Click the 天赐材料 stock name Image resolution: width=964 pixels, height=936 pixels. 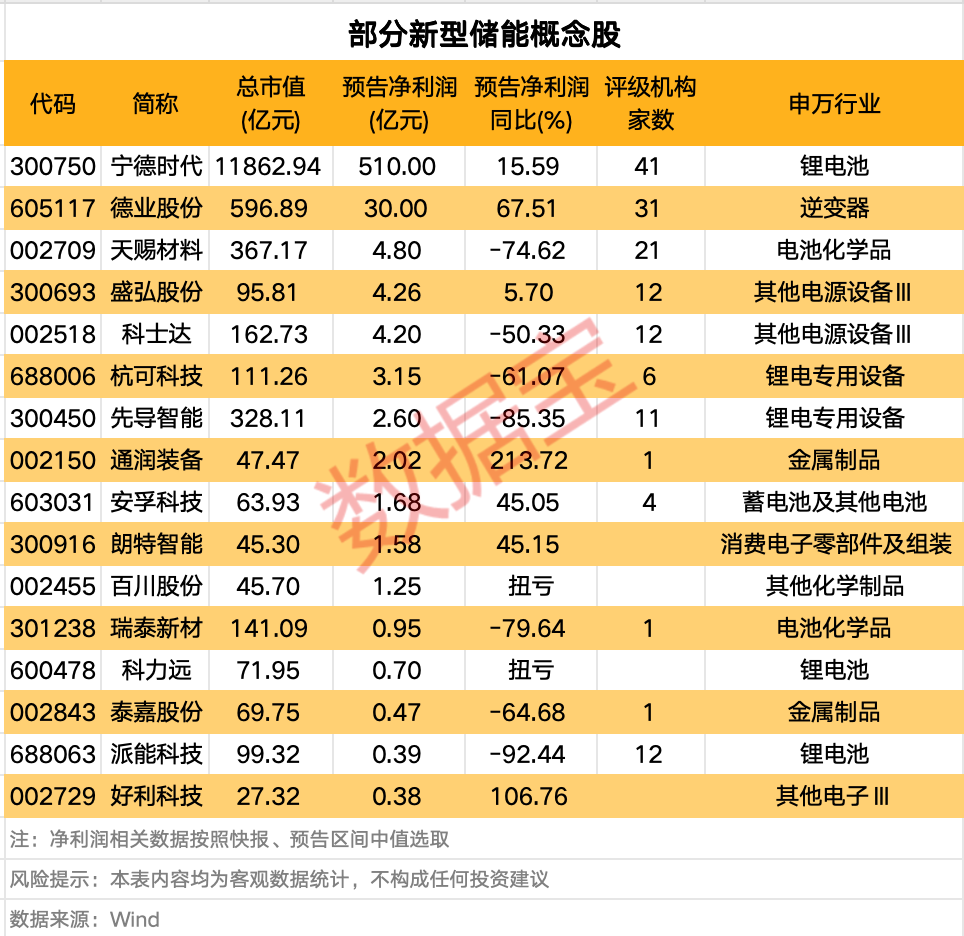(156, 250)
